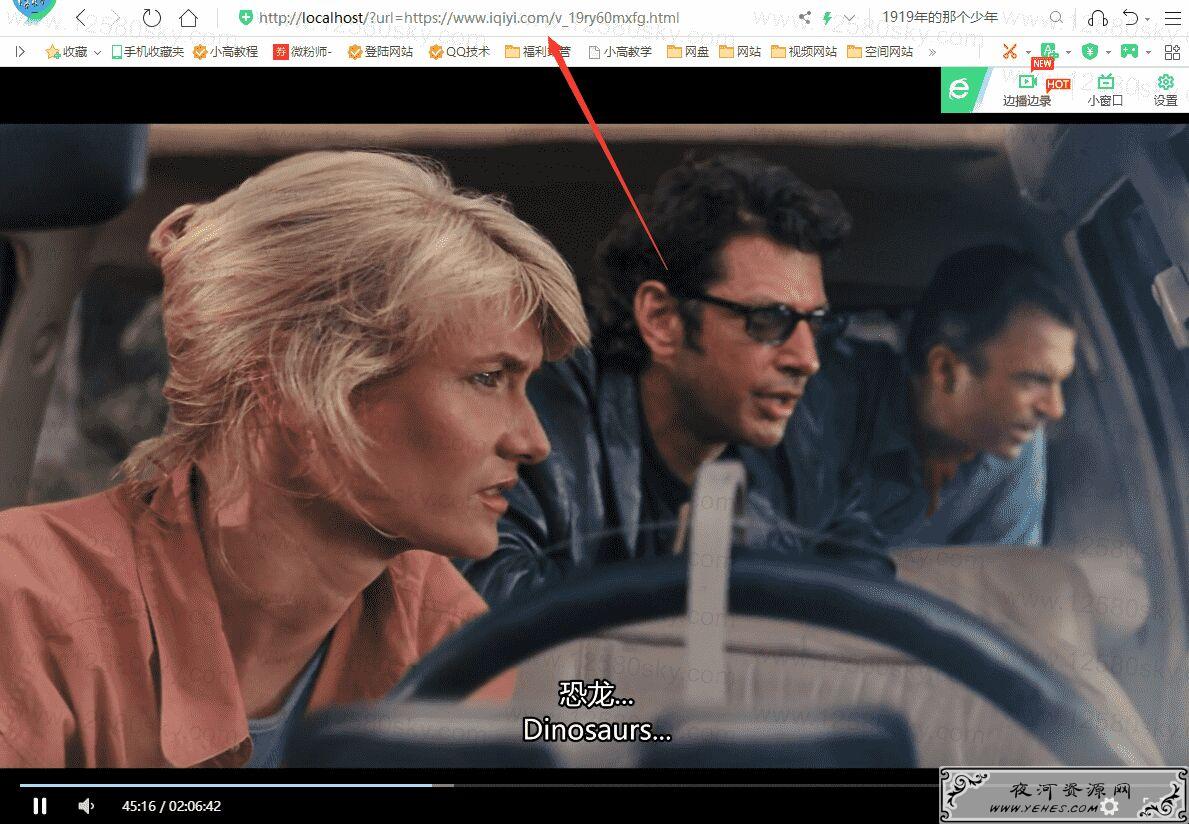Show more bookmarks with » overflow
This screenshot has height=824, width=1189.
pyautogui.click(x=932, y=52)
